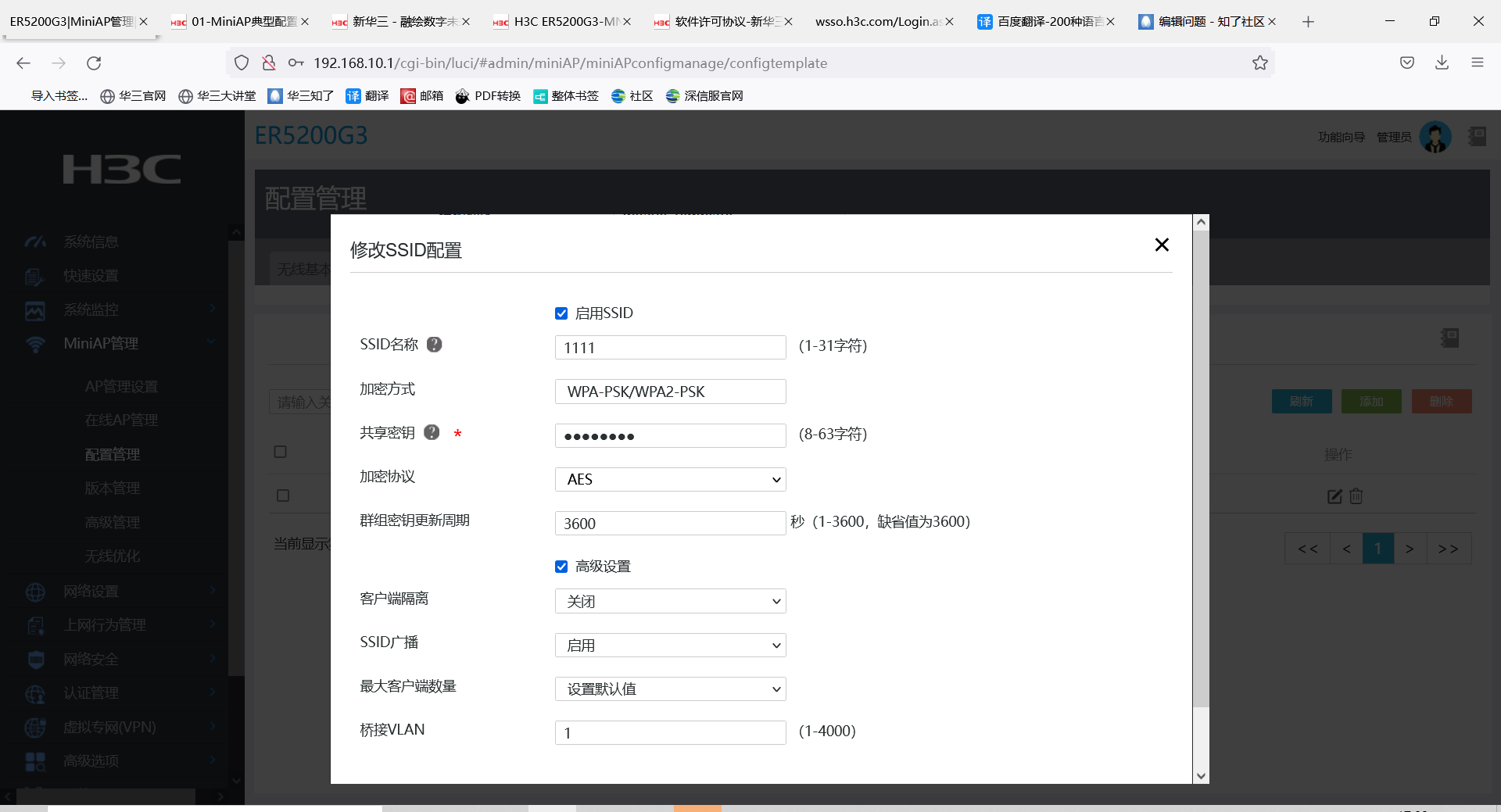1501x812 pixels.
Task: Open 在线AP管理 submenu item
Action: tap(121, 420)
